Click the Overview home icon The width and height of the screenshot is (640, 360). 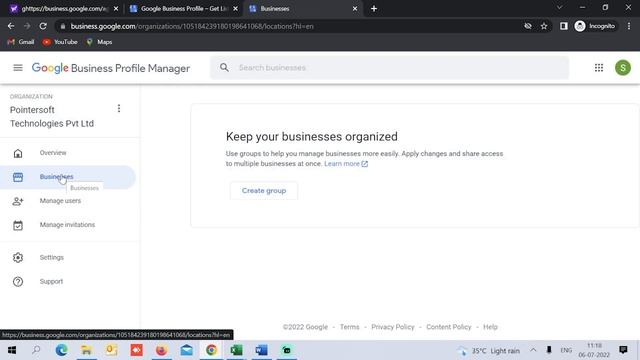tap(18, 153)
